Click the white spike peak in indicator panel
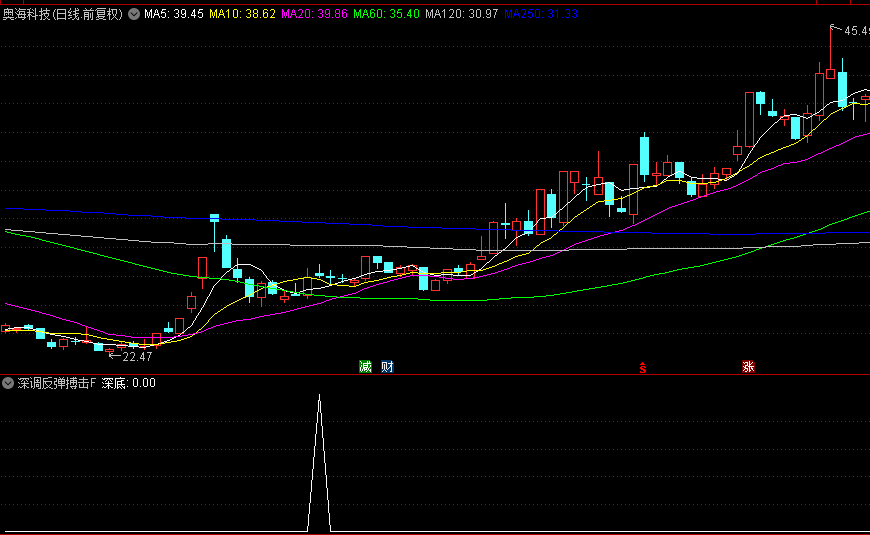Image resolution: width=870 pixels, height=535 pixels. coord(320,396)
